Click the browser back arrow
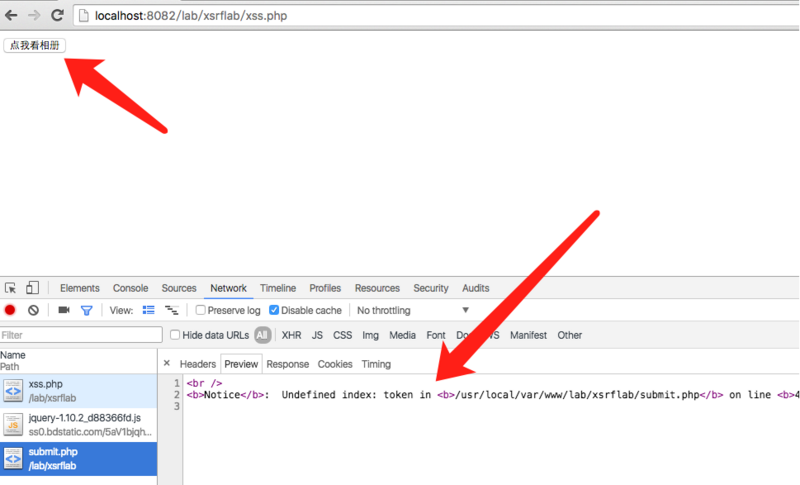Image resolution: width=800 pixels, height=485 pixels. tap(11, 15)
